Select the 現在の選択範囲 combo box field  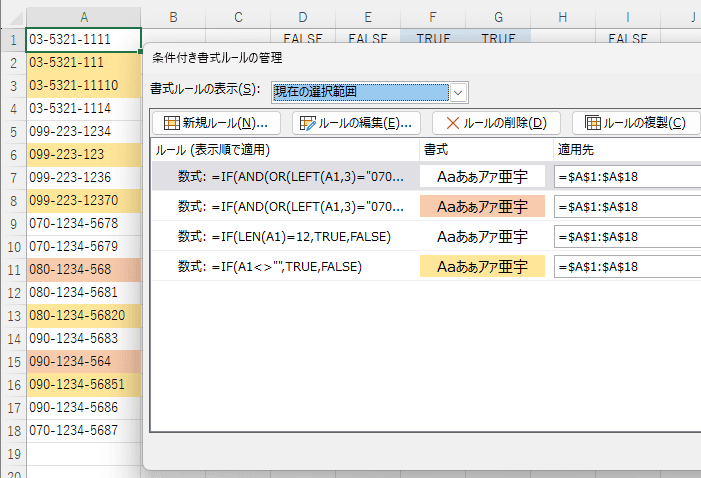(360, 92)
